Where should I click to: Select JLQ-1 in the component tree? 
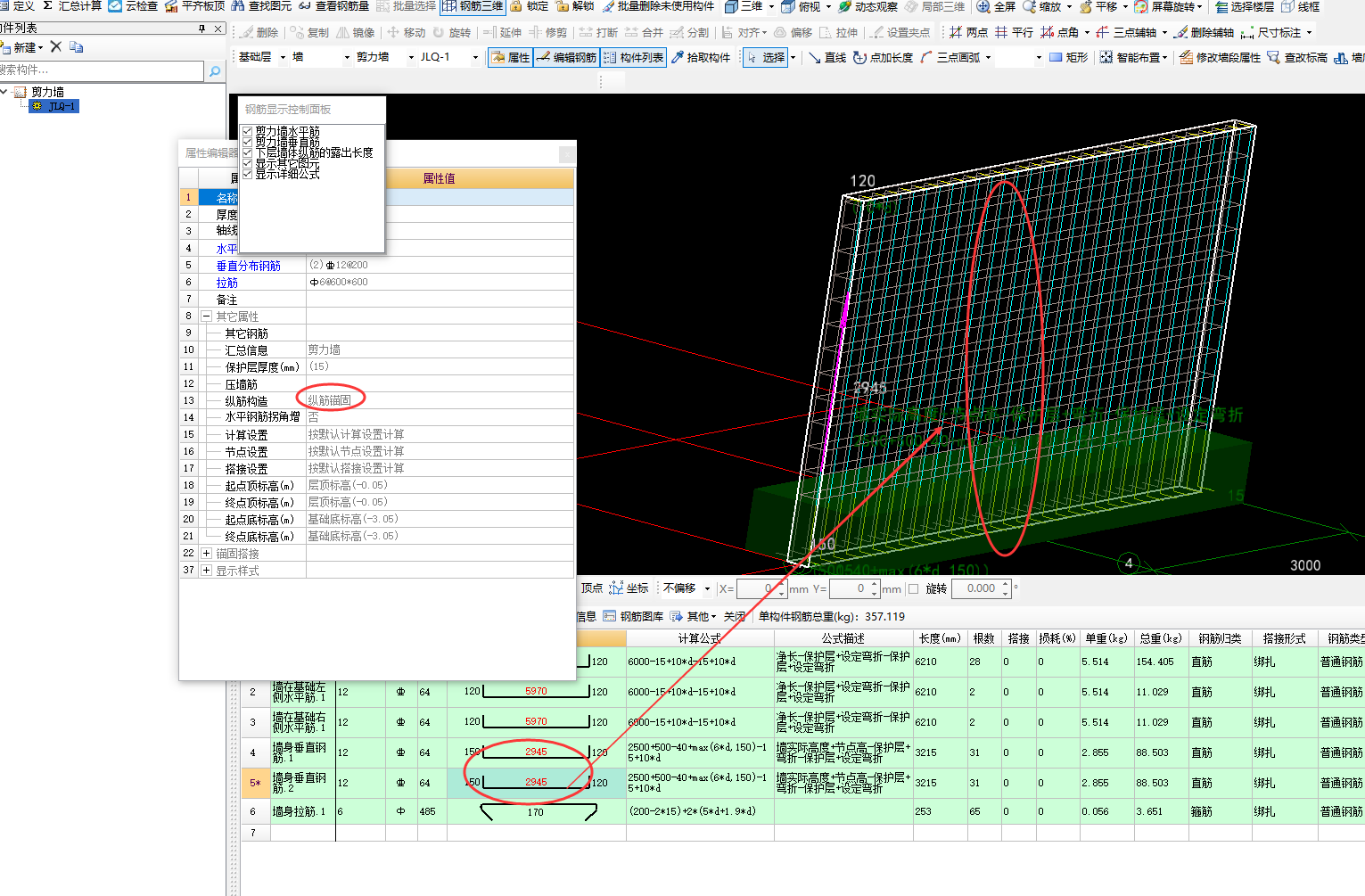(x=54, y=106)
